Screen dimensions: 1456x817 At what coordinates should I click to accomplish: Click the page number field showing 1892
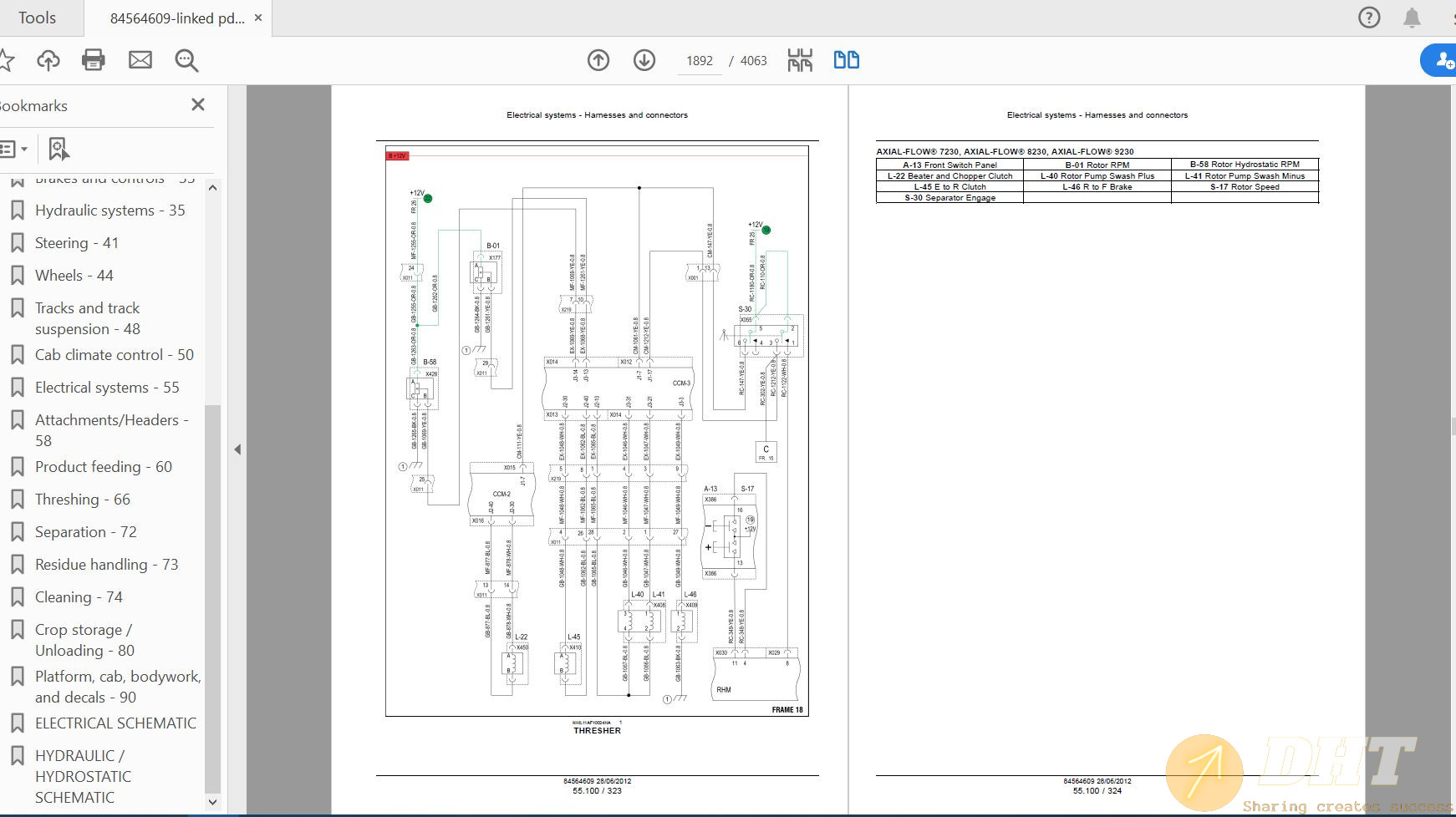[x=700, y=61]
